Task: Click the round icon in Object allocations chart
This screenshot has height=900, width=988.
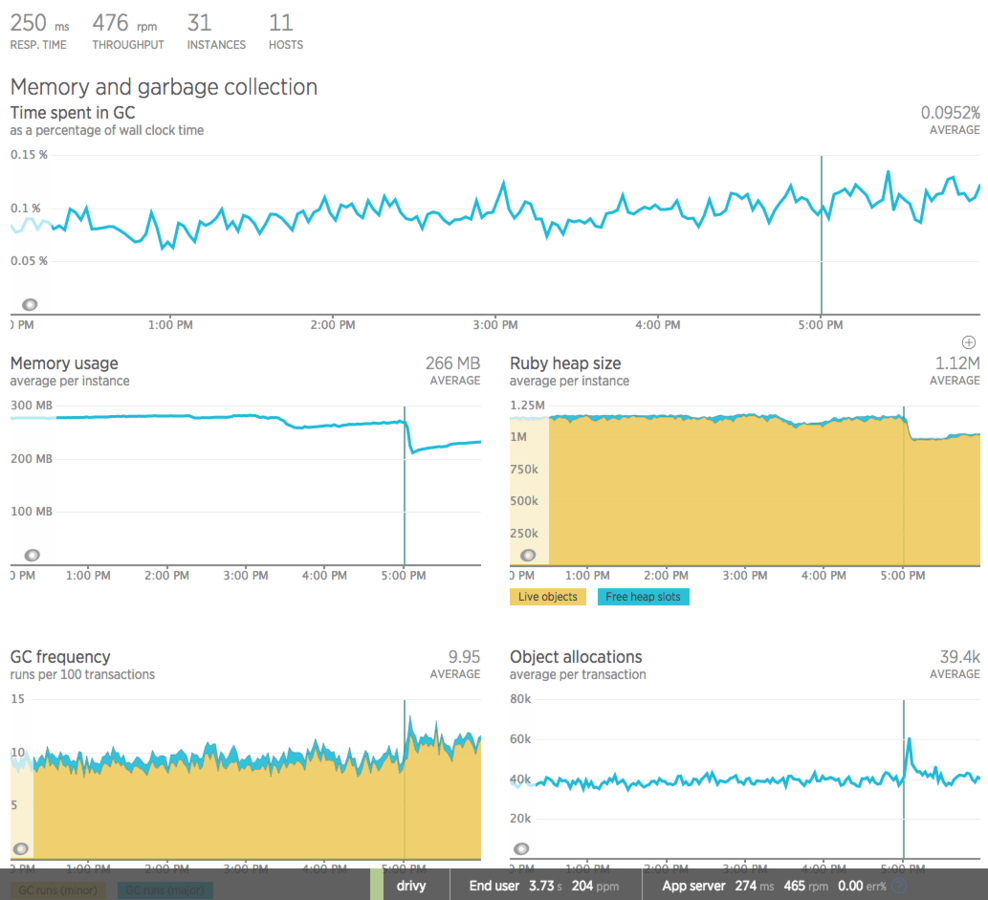Action: pyautogui.click(x=521, y=849)
